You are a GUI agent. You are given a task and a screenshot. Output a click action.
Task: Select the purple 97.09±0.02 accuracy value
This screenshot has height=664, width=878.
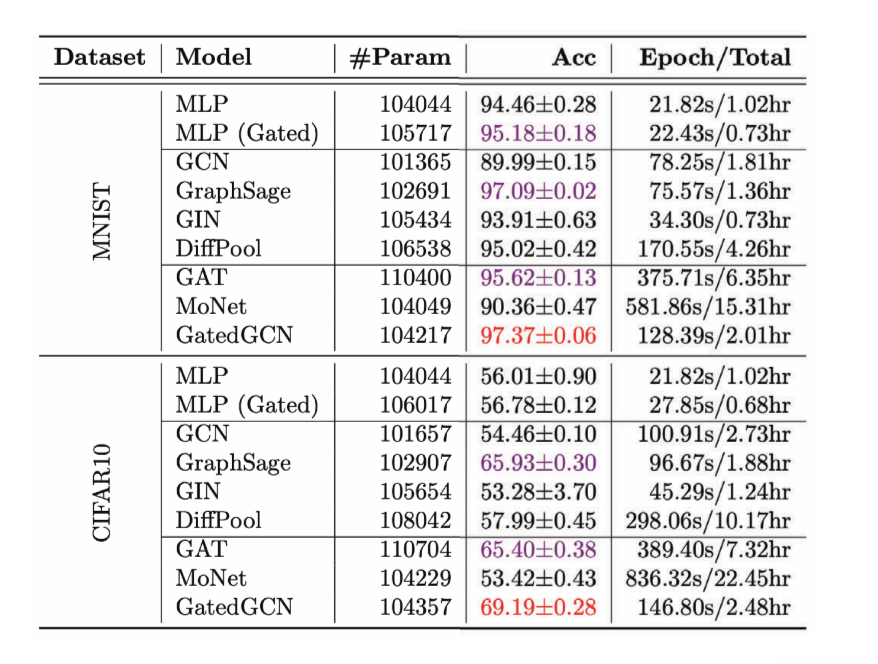tap(538, 190)
